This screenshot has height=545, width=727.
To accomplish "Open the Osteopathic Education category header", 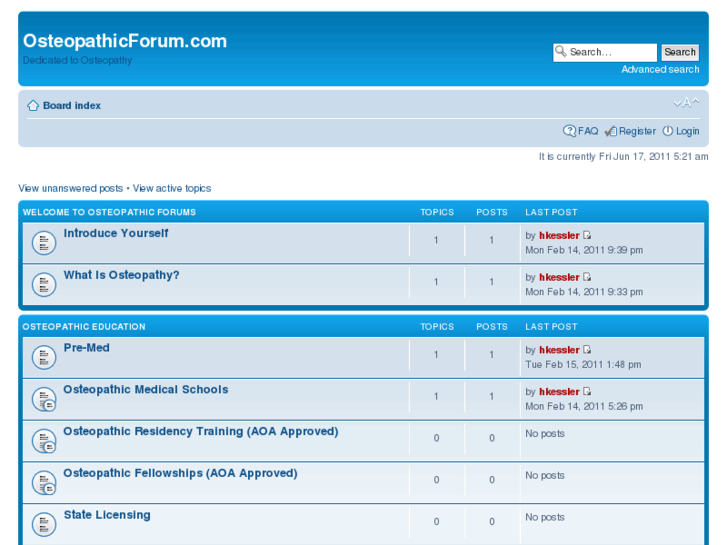I will click(x=84, y=327).
